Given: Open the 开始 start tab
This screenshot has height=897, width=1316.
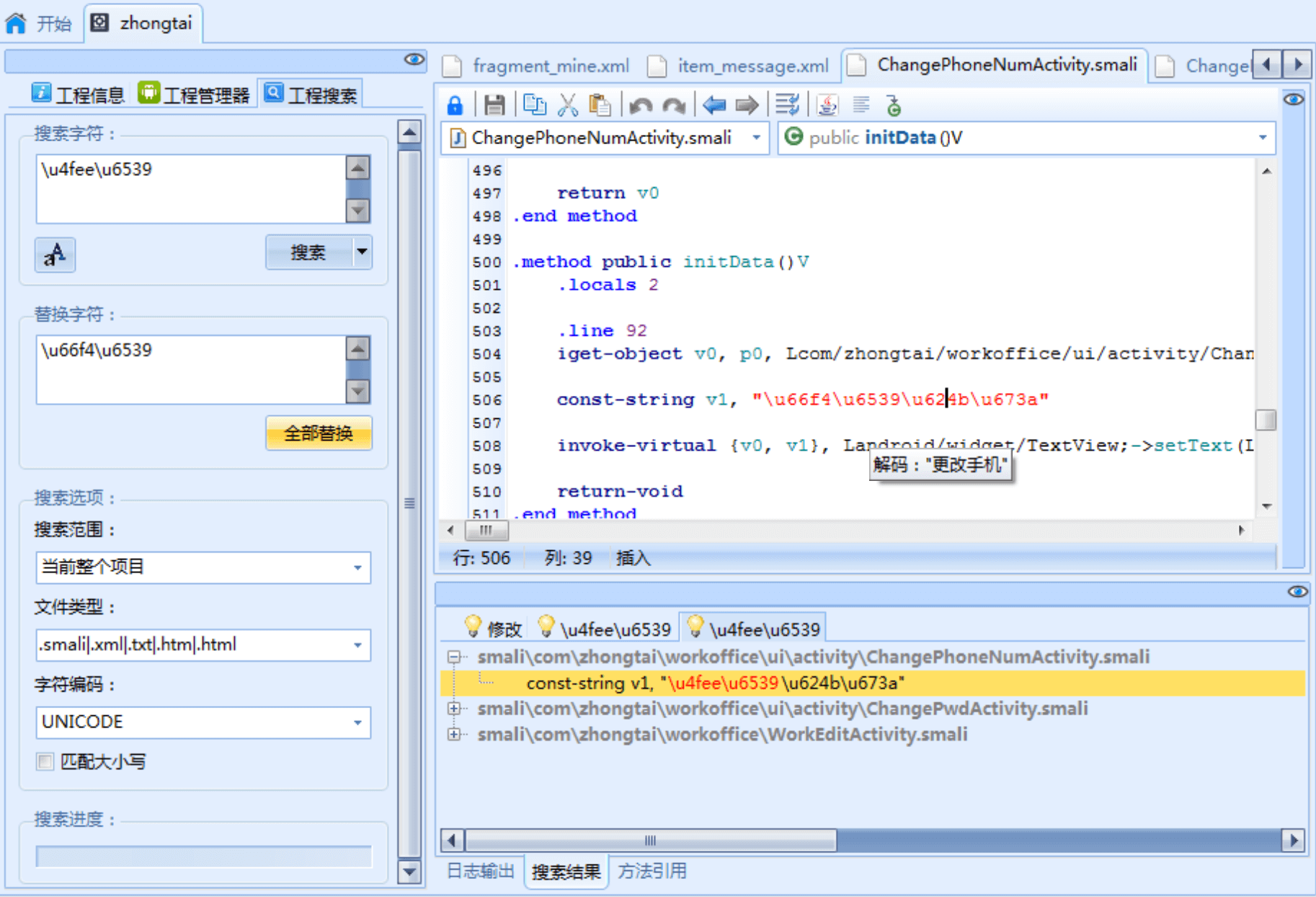Looking at the screenshot, I should coord(40,24).
